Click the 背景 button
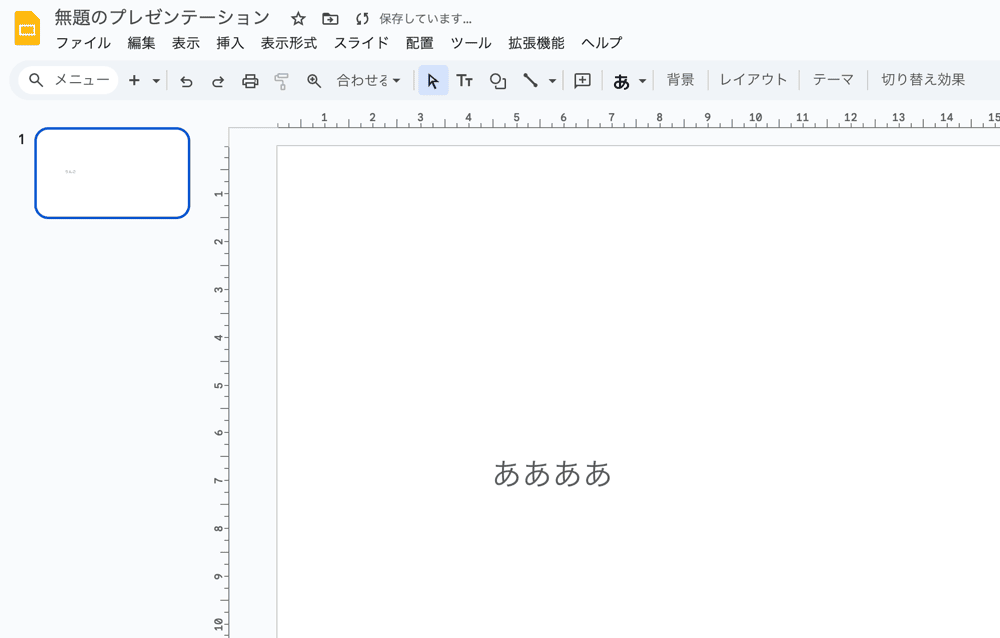The image size is (1000, 638). click(x=681, y=80)
